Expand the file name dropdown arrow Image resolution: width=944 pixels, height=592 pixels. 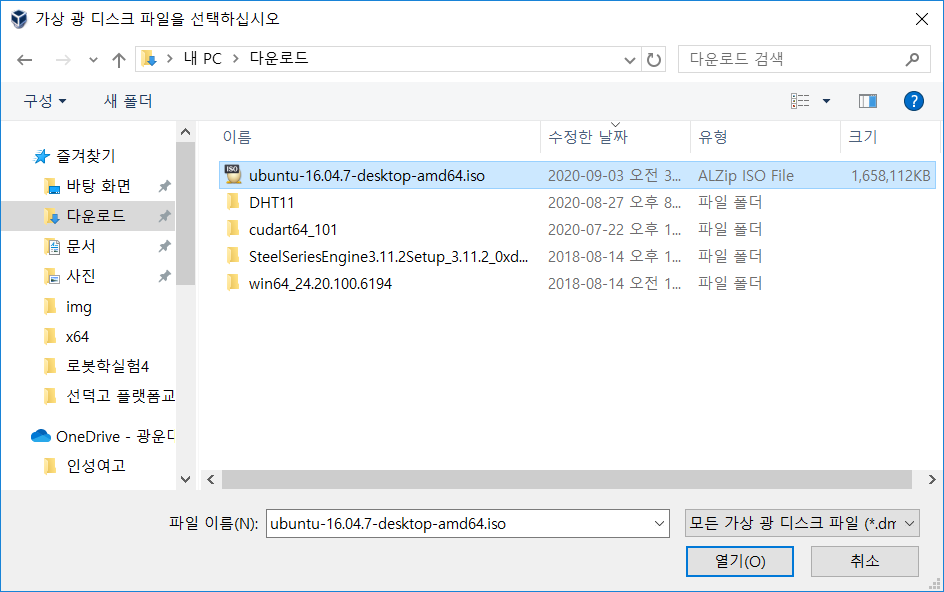coord(659,524)
